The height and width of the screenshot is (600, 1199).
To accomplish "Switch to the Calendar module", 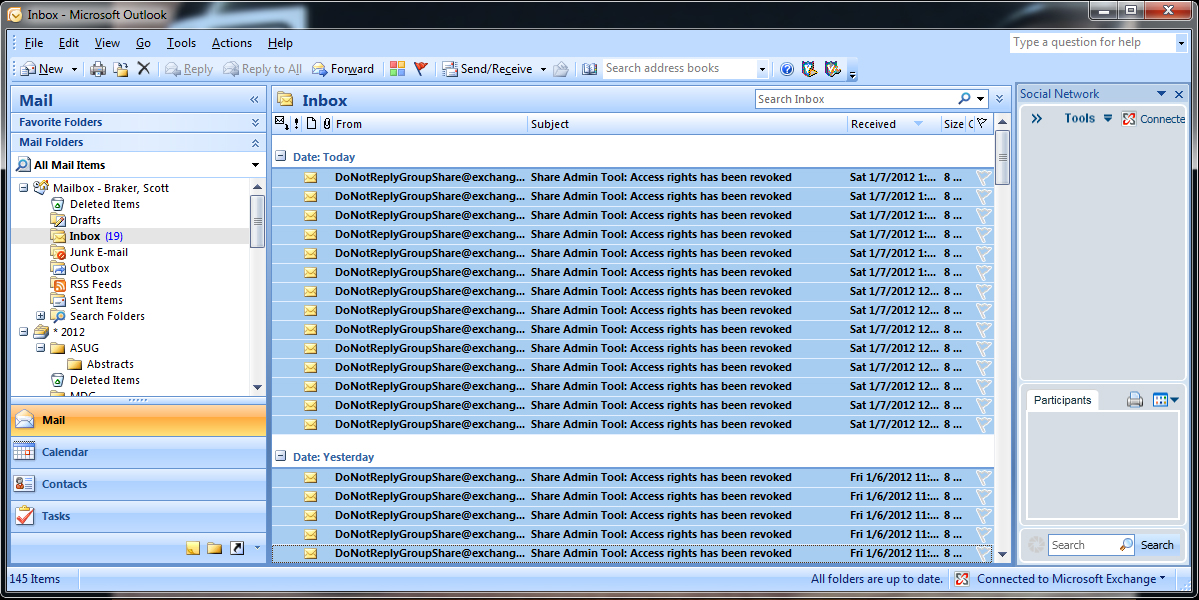I will [x=138, y=452].
